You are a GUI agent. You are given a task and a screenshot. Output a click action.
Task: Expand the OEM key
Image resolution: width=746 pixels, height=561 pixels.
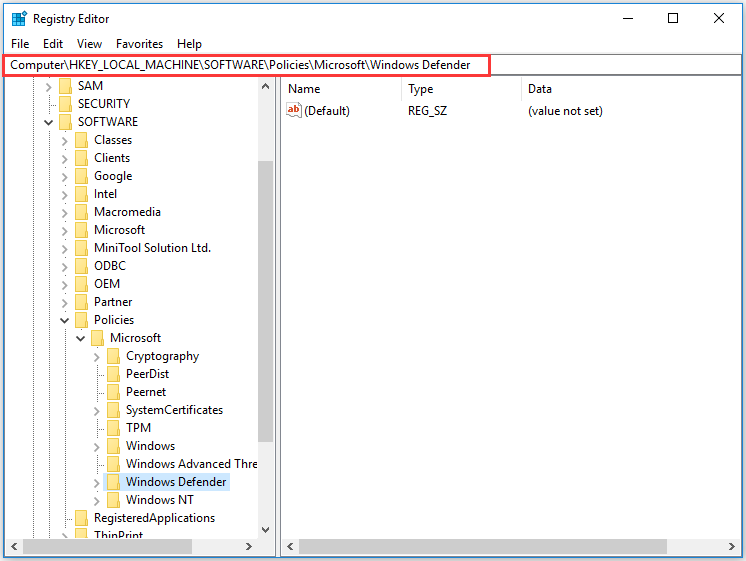[x=65, y=285]
